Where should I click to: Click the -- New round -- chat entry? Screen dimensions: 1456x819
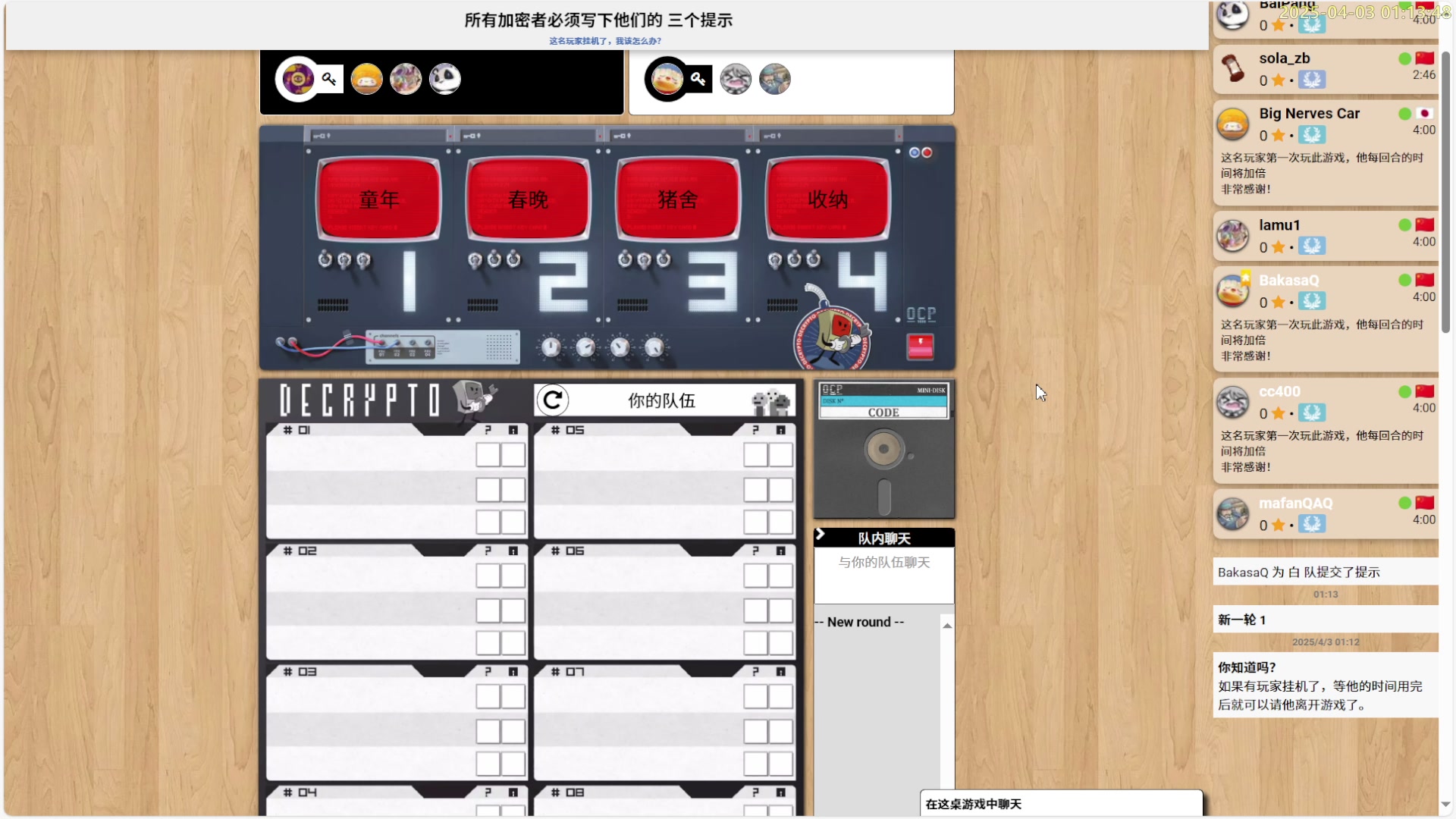[859, 622]
